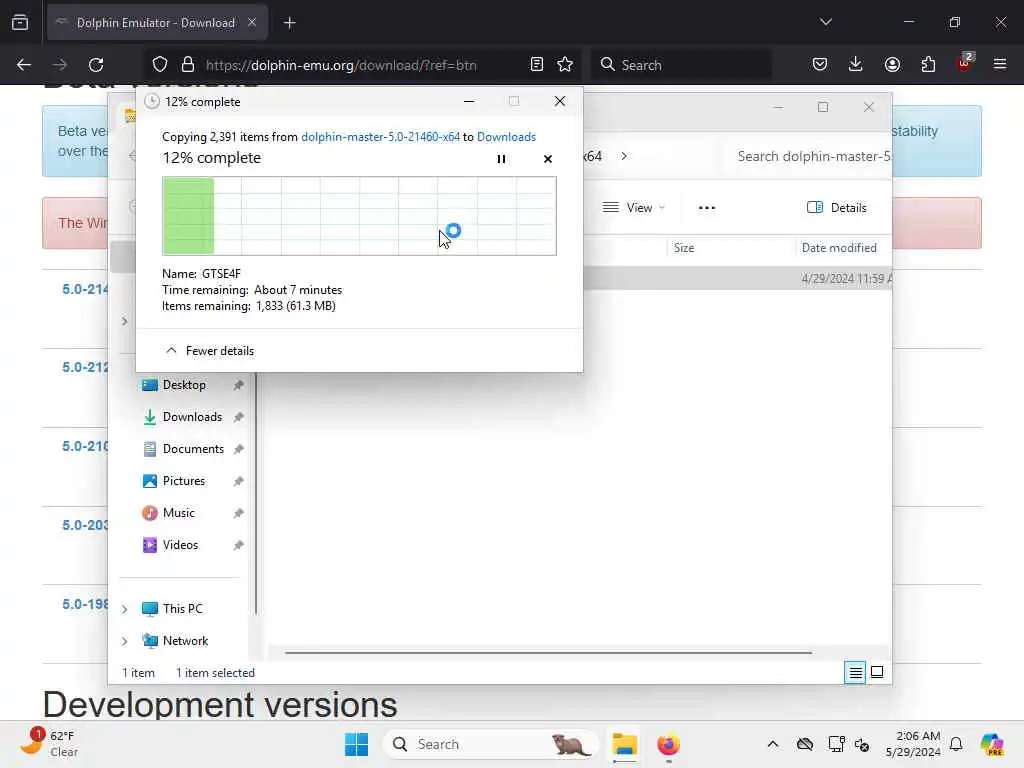This screenshot has height=768, width=1024.
Task: Click the pin icon beside Downloads
Action: click(238, 417)
